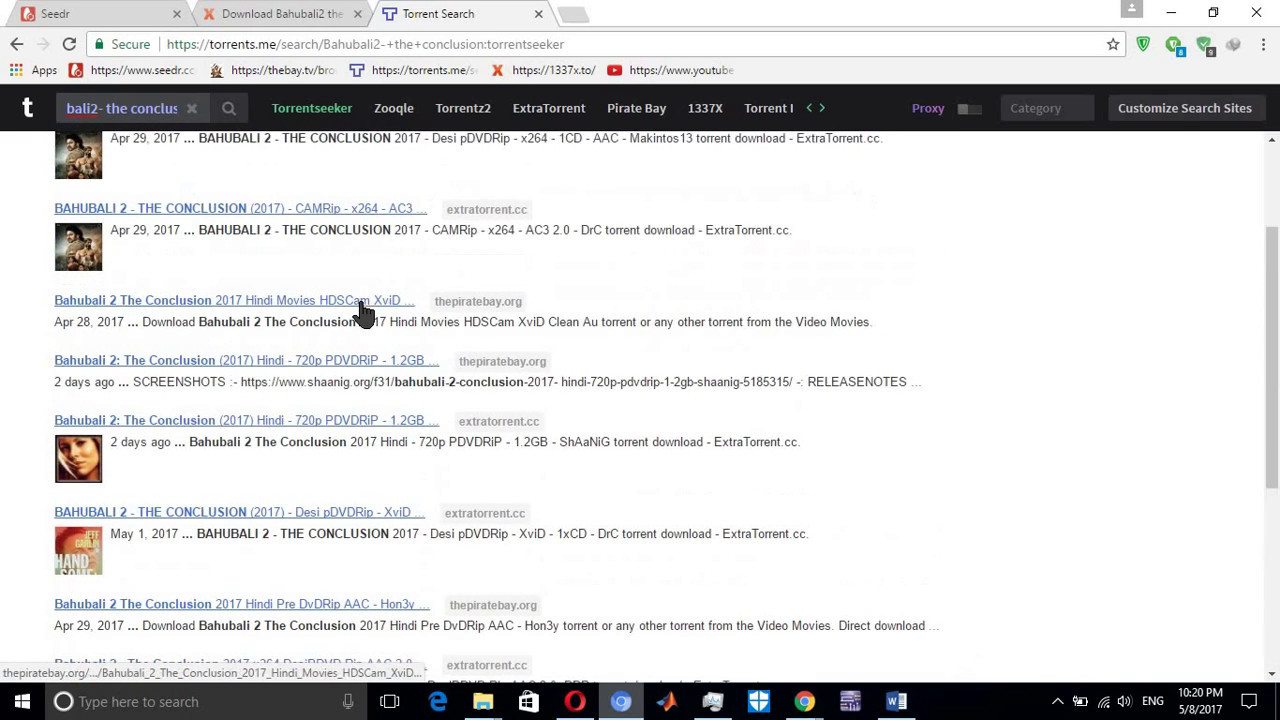Click the first green shield extension icon
This screenshot has height=720, width=1280.
(1143, 44)
